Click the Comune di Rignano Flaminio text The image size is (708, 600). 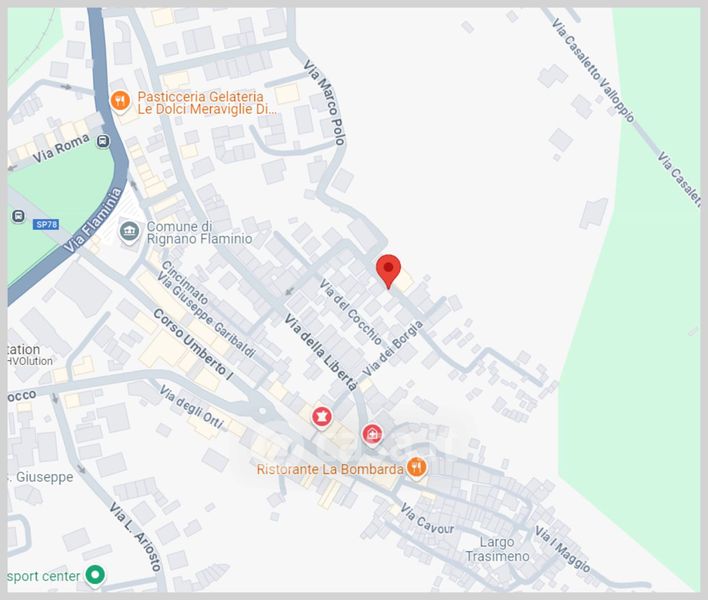tap(199, 232)
